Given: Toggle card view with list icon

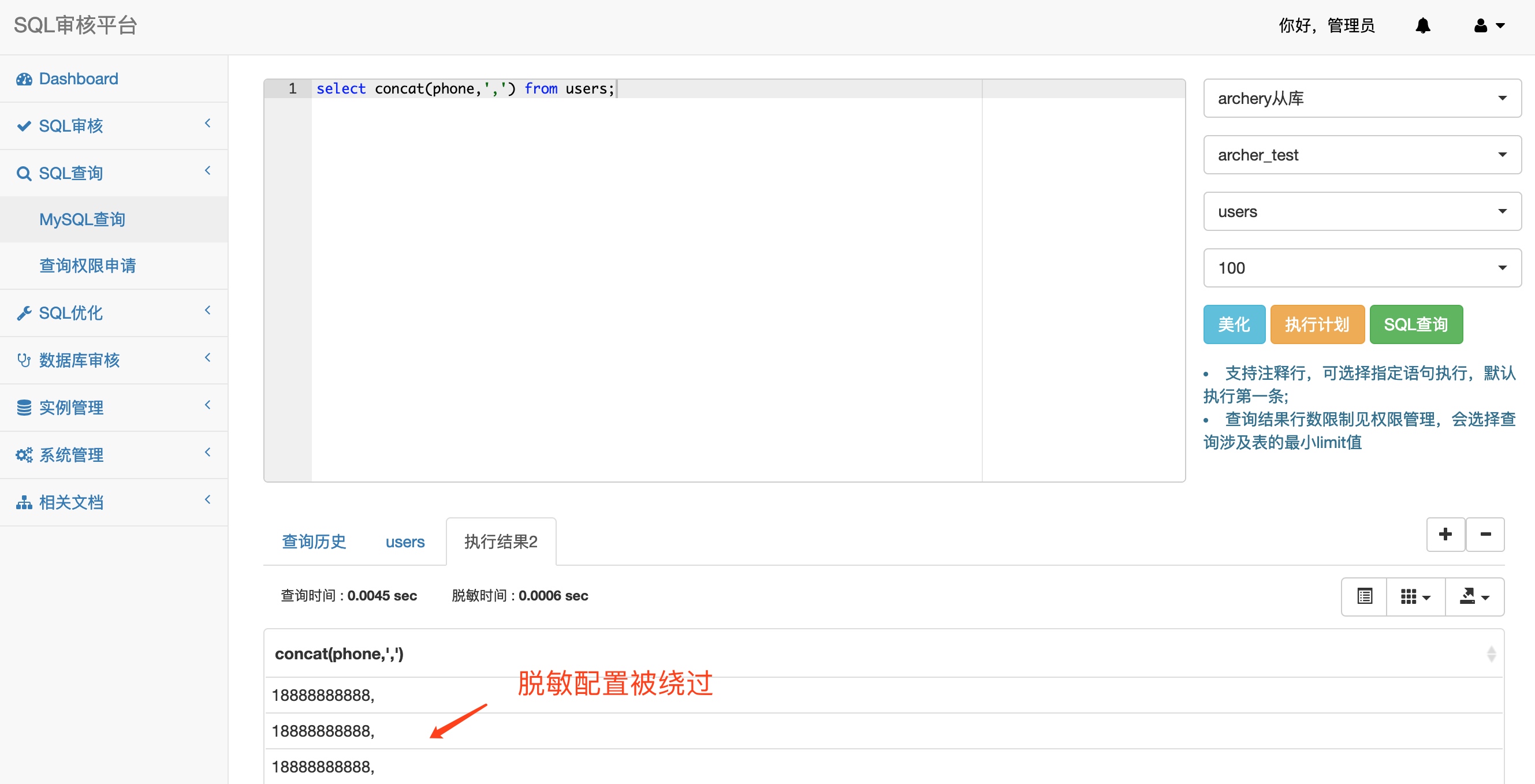Looking at the screenshot, I should (1364, 596).
